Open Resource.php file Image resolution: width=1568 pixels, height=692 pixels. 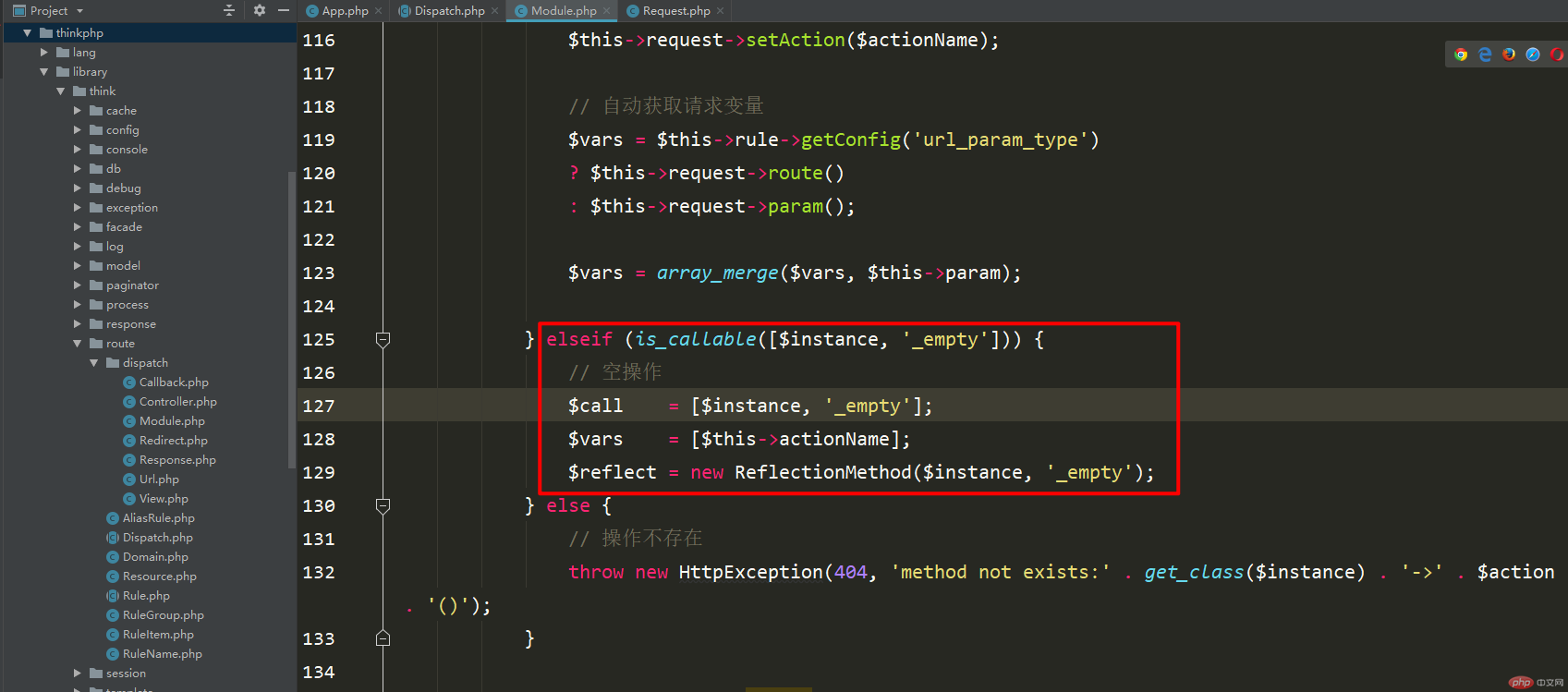[x=160, y=576]
